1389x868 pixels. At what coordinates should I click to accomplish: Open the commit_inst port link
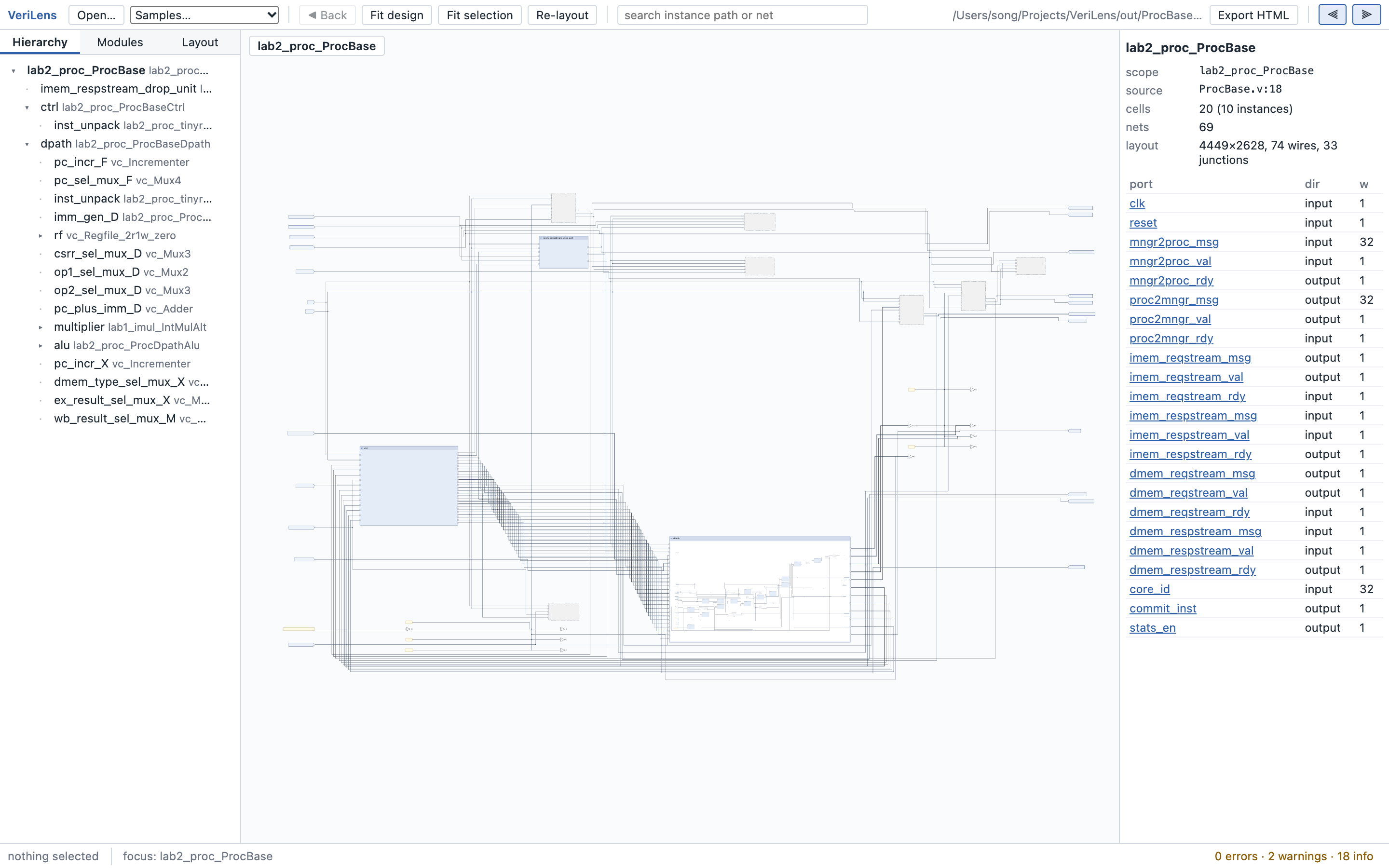(1162, 609)
